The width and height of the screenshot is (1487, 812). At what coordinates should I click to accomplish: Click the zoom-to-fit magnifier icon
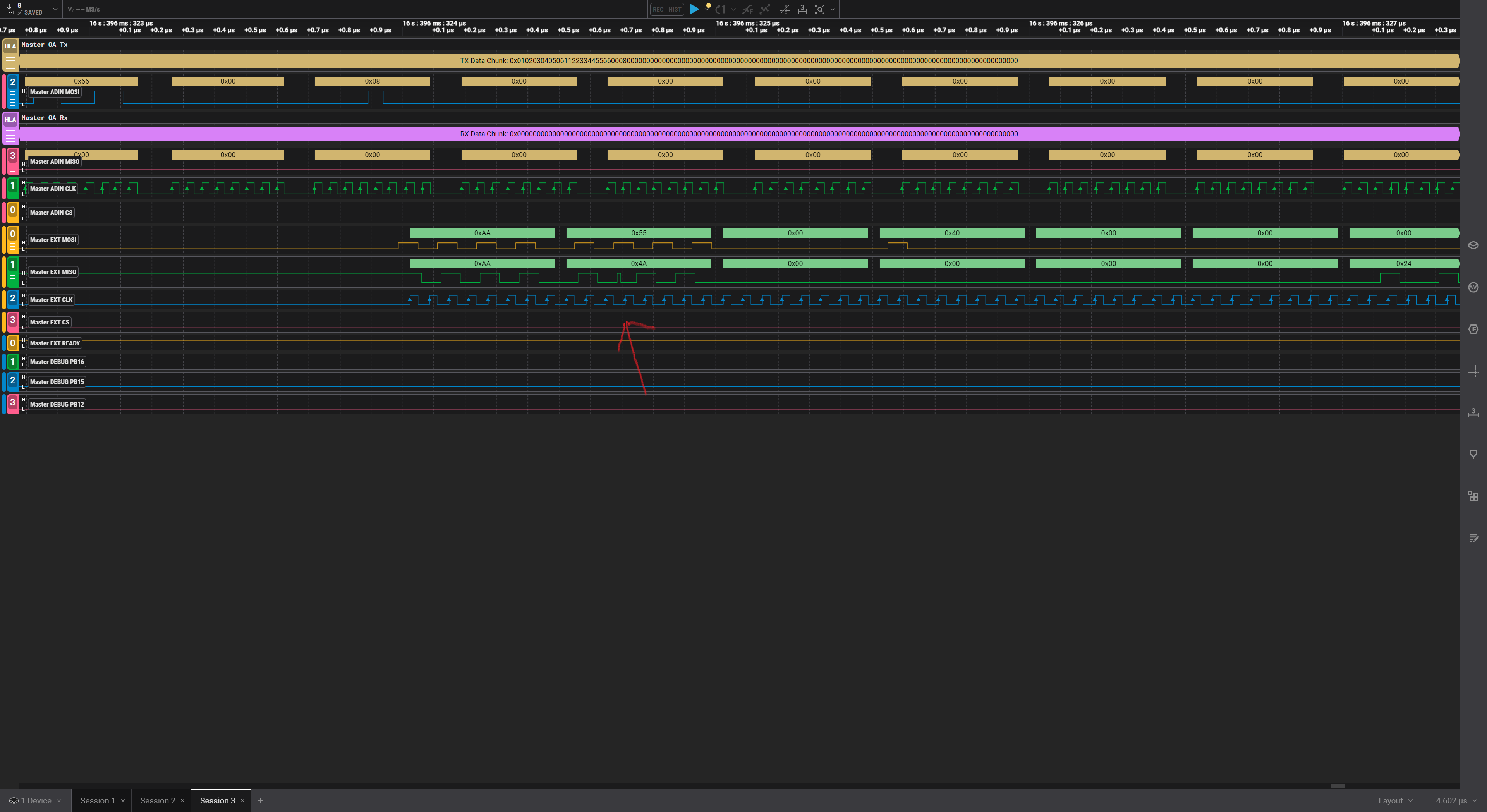[819, 9]
